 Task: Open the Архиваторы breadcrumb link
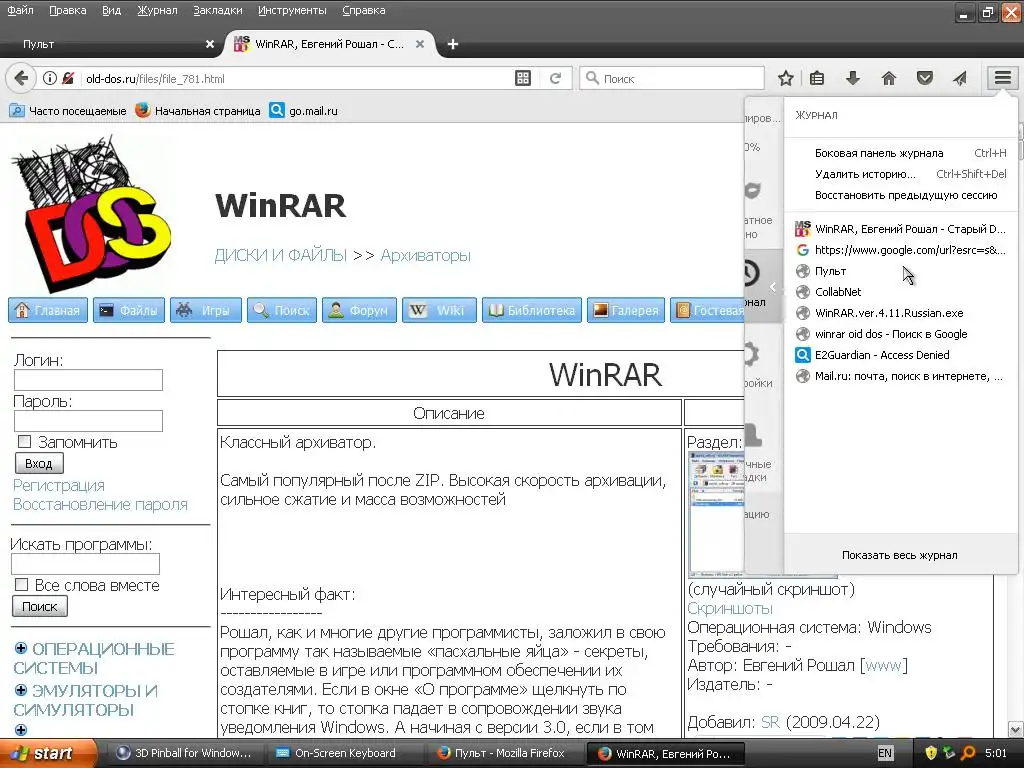pyautogui.click(x=426, y=255)
